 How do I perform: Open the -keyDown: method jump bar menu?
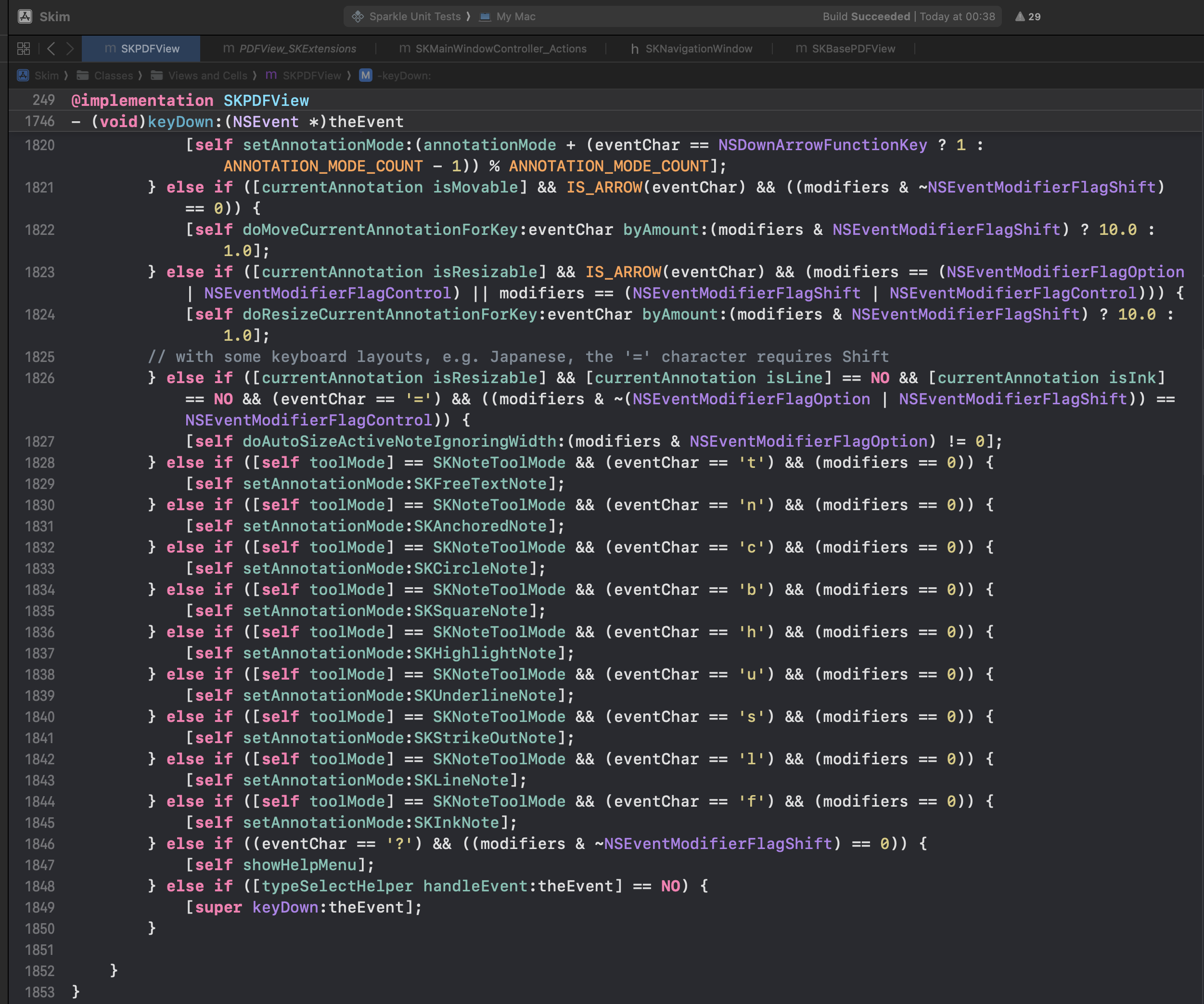404,76
